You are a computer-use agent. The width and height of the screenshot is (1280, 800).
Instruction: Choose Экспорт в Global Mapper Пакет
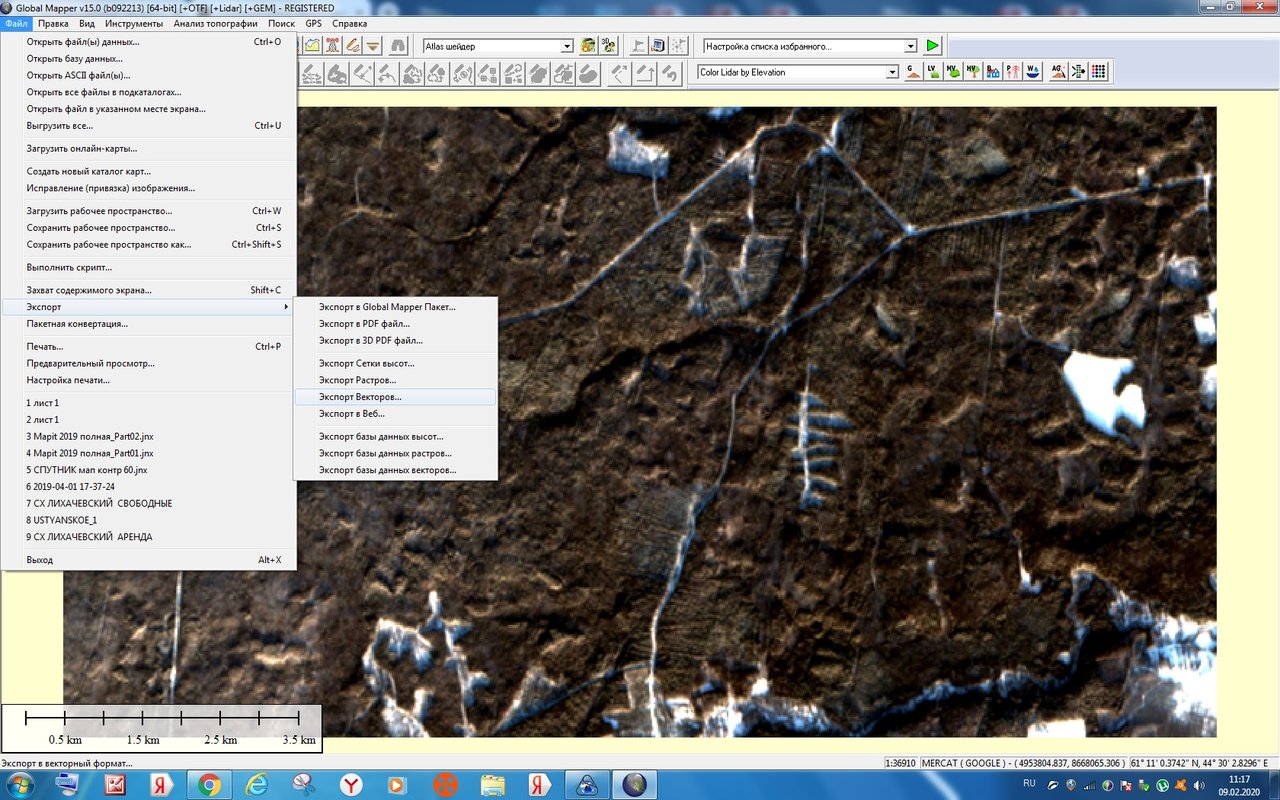click(x=395, y=307)
